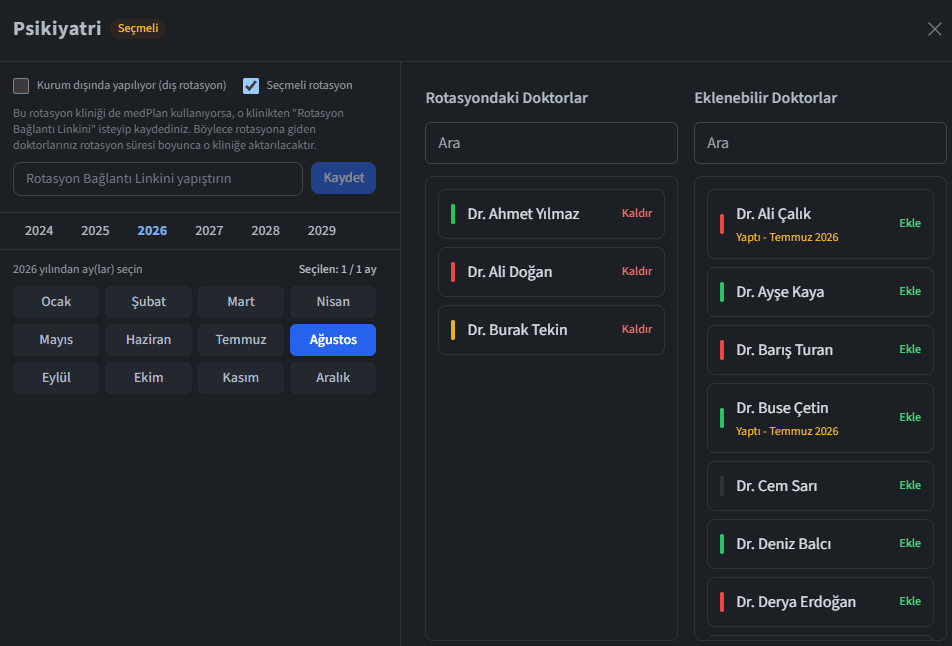Focus the search box under Eklenebilir Doktorlar
952x646 pixels.
point(820,143)
